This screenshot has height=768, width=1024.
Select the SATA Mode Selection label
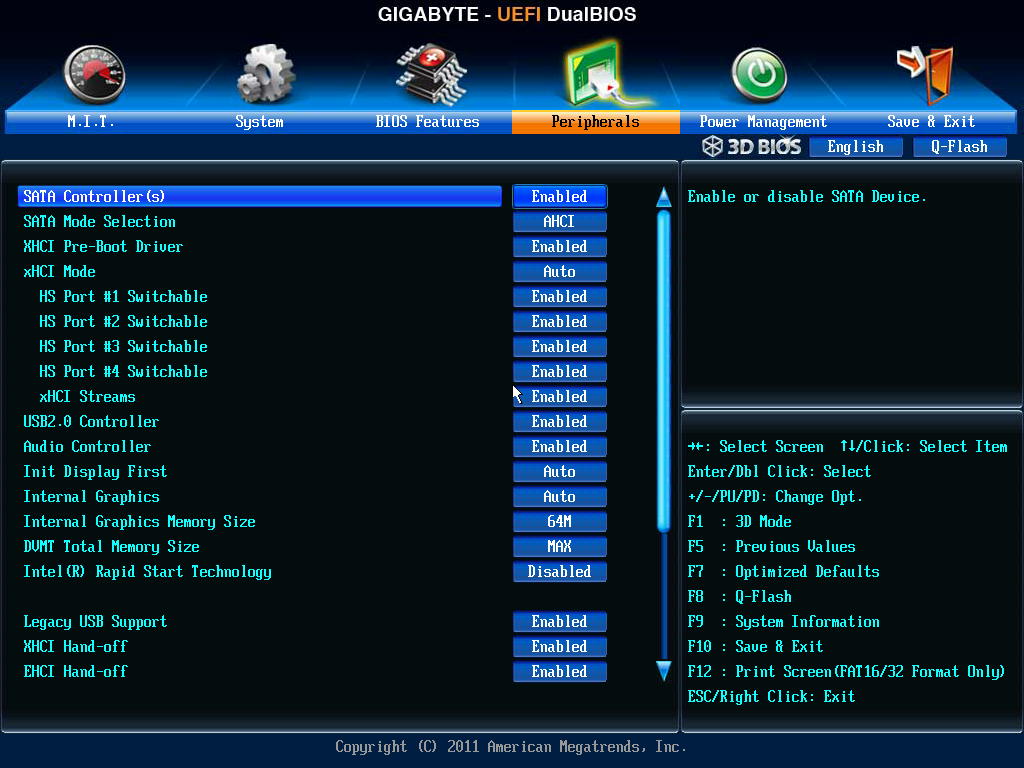[x=99, y=222]
